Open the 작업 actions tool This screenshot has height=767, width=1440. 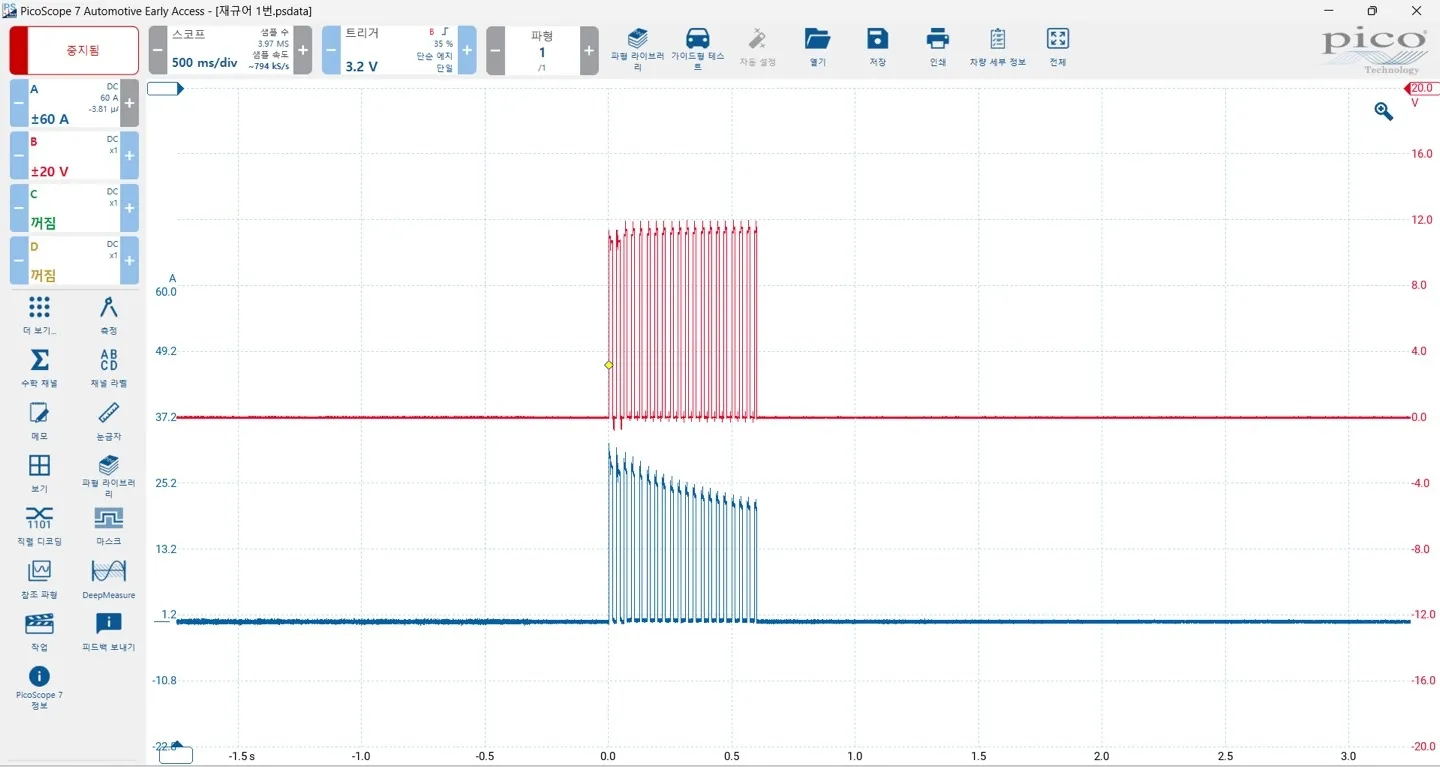(39, 631)
